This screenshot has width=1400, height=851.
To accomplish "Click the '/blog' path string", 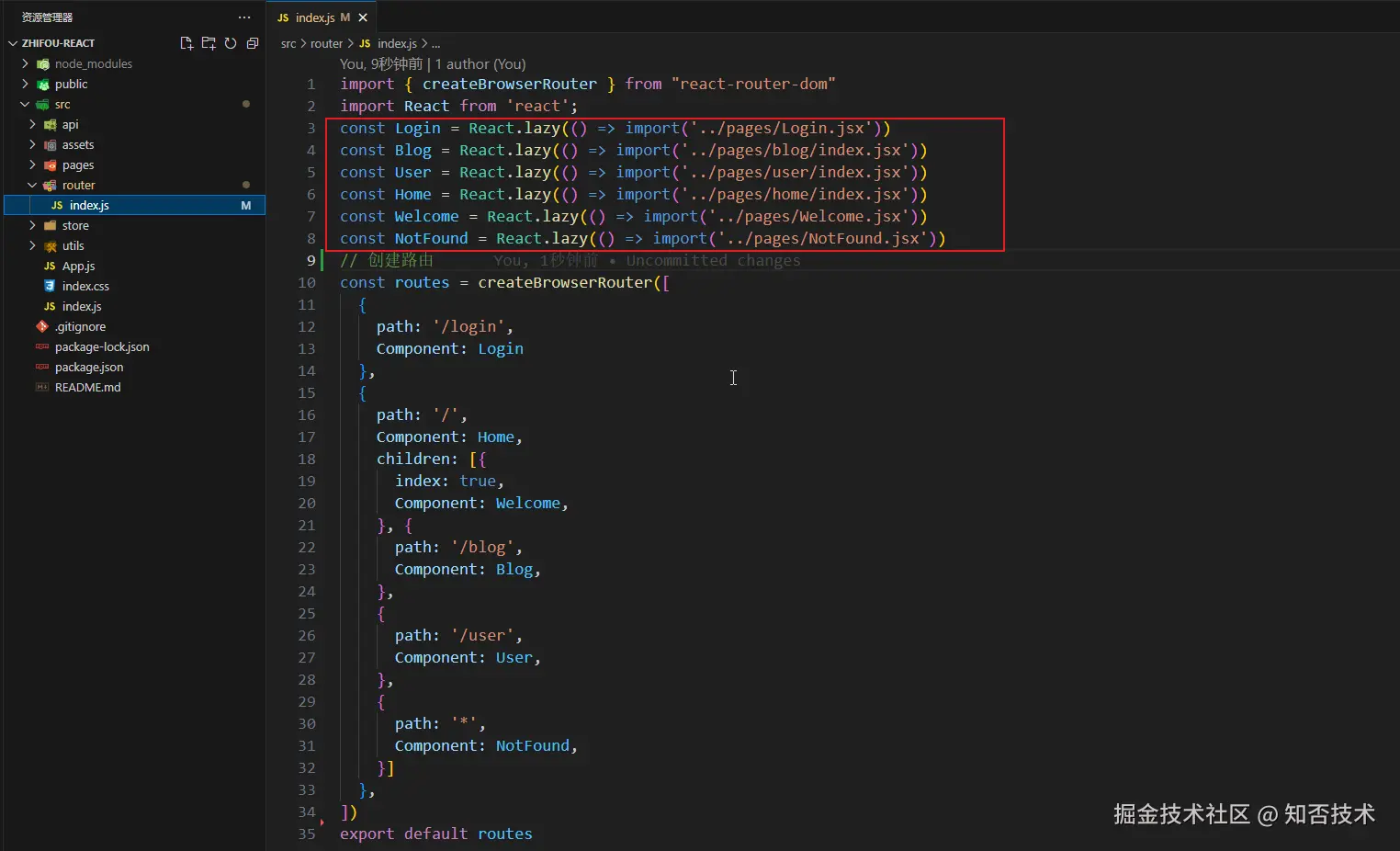I will [482, 547].
